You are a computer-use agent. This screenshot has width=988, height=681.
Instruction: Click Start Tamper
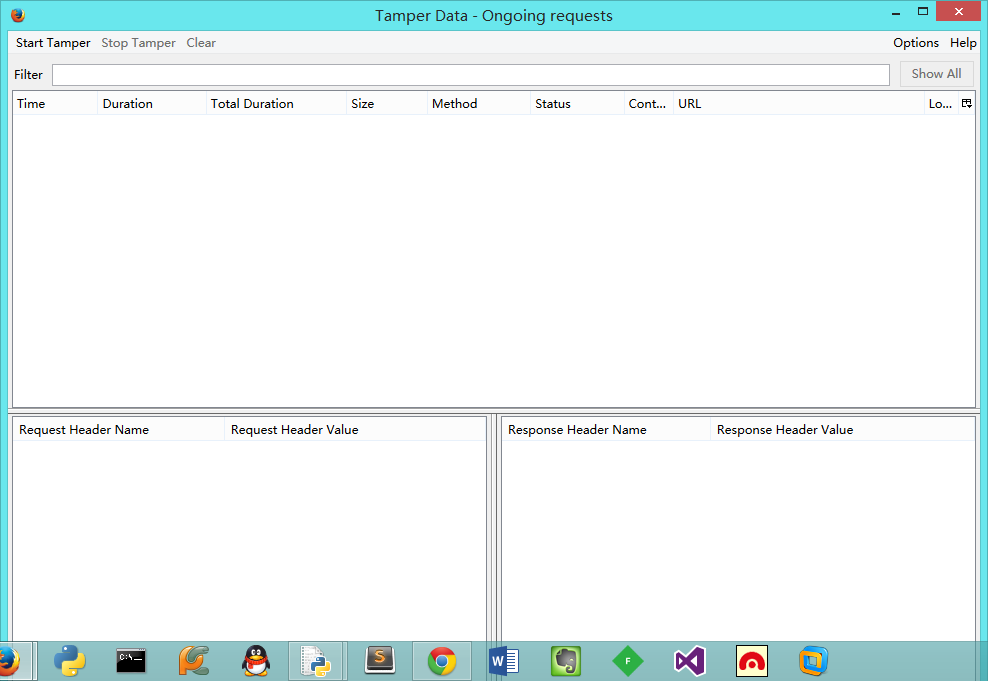coord(53,43)
